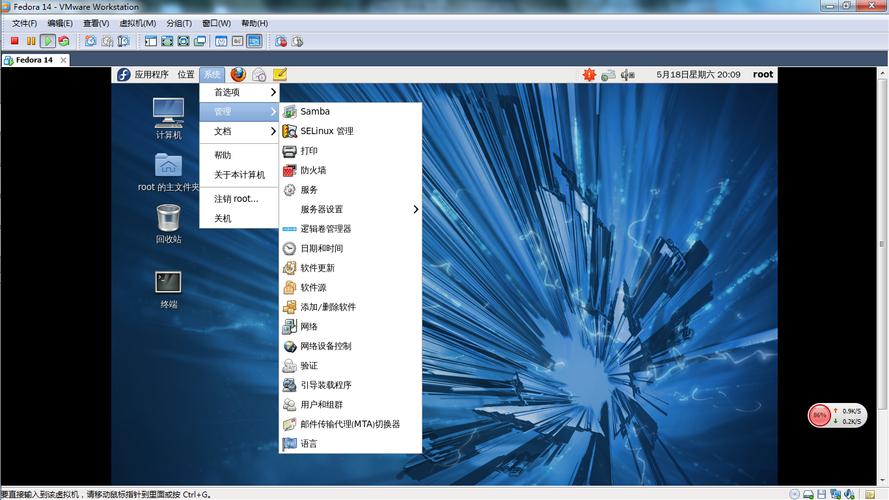Viewport: 889px width, 500px height.
Task: Click the volume icon in the top panel
Action: click(x=628, y=74)
